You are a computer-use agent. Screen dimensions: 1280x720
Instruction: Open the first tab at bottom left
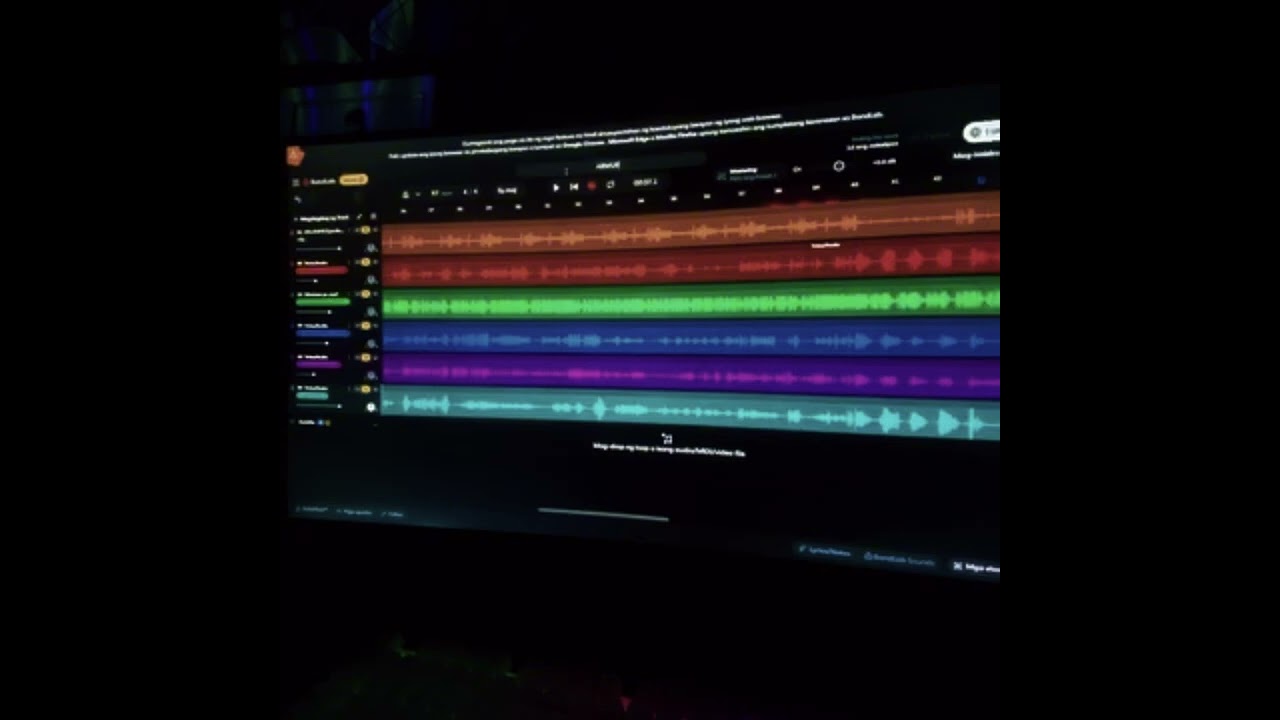[x=313, y=509]
